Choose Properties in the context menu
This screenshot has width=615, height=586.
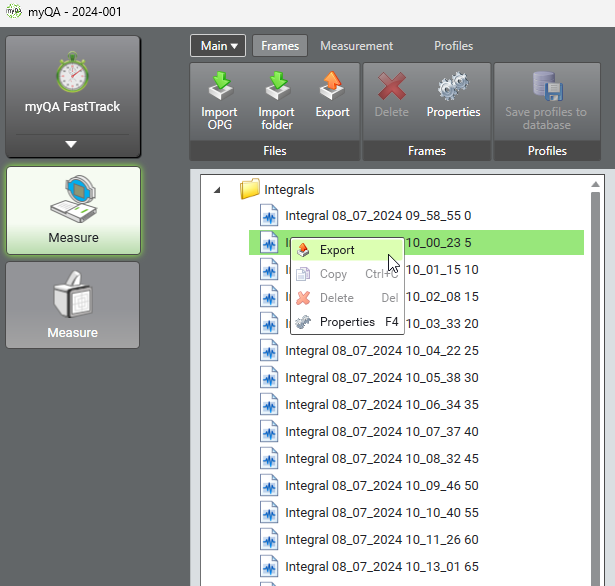click(347, 322)
